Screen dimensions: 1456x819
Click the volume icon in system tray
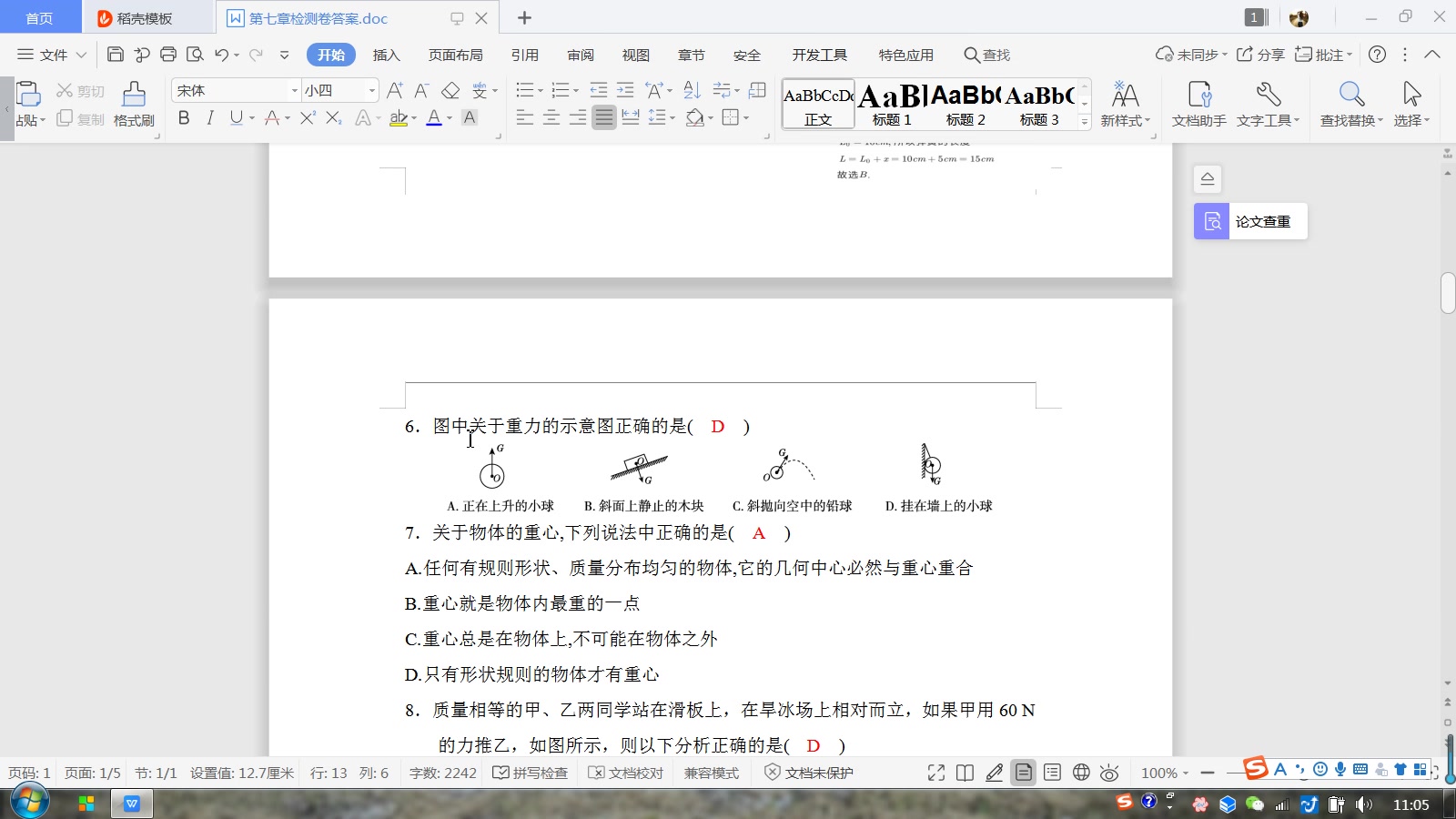tap(1363, 804)
